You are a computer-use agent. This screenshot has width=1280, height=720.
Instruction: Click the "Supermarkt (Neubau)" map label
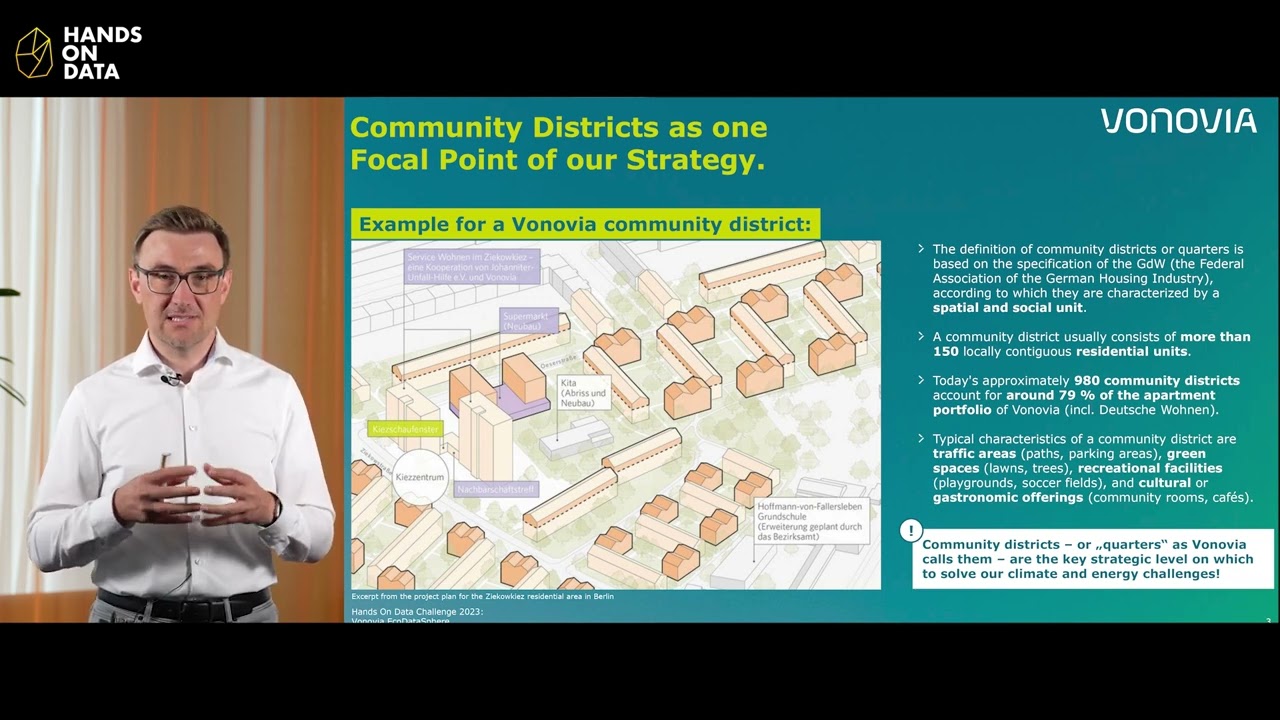[x=529, y=320]
